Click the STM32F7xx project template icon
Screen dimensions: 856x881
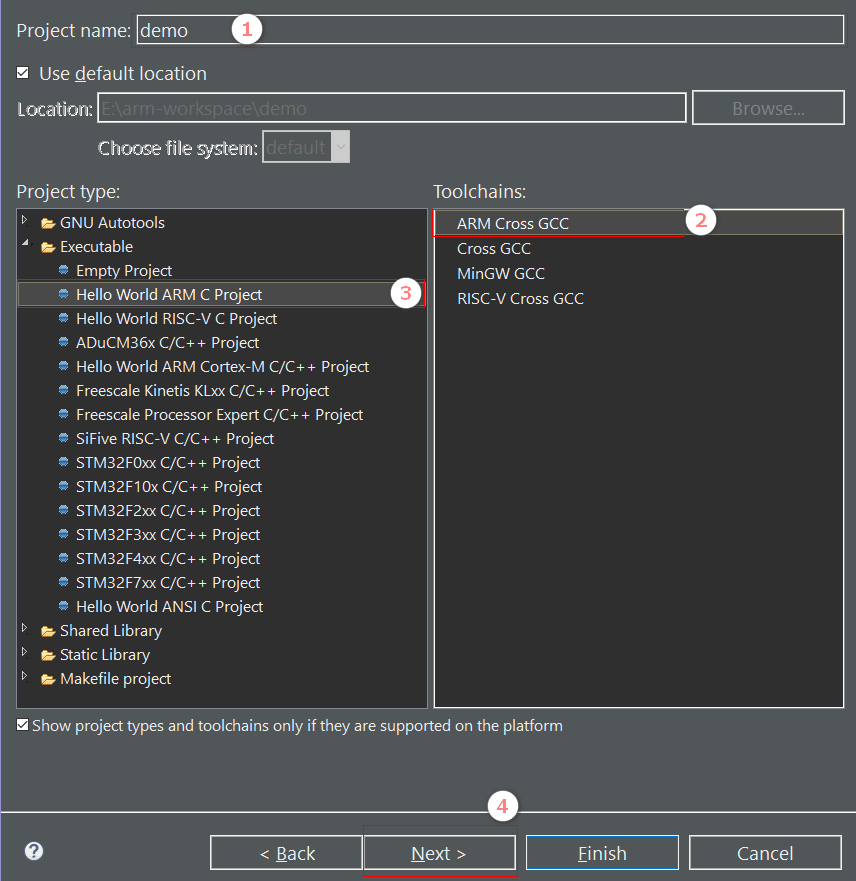pos(64,582)
